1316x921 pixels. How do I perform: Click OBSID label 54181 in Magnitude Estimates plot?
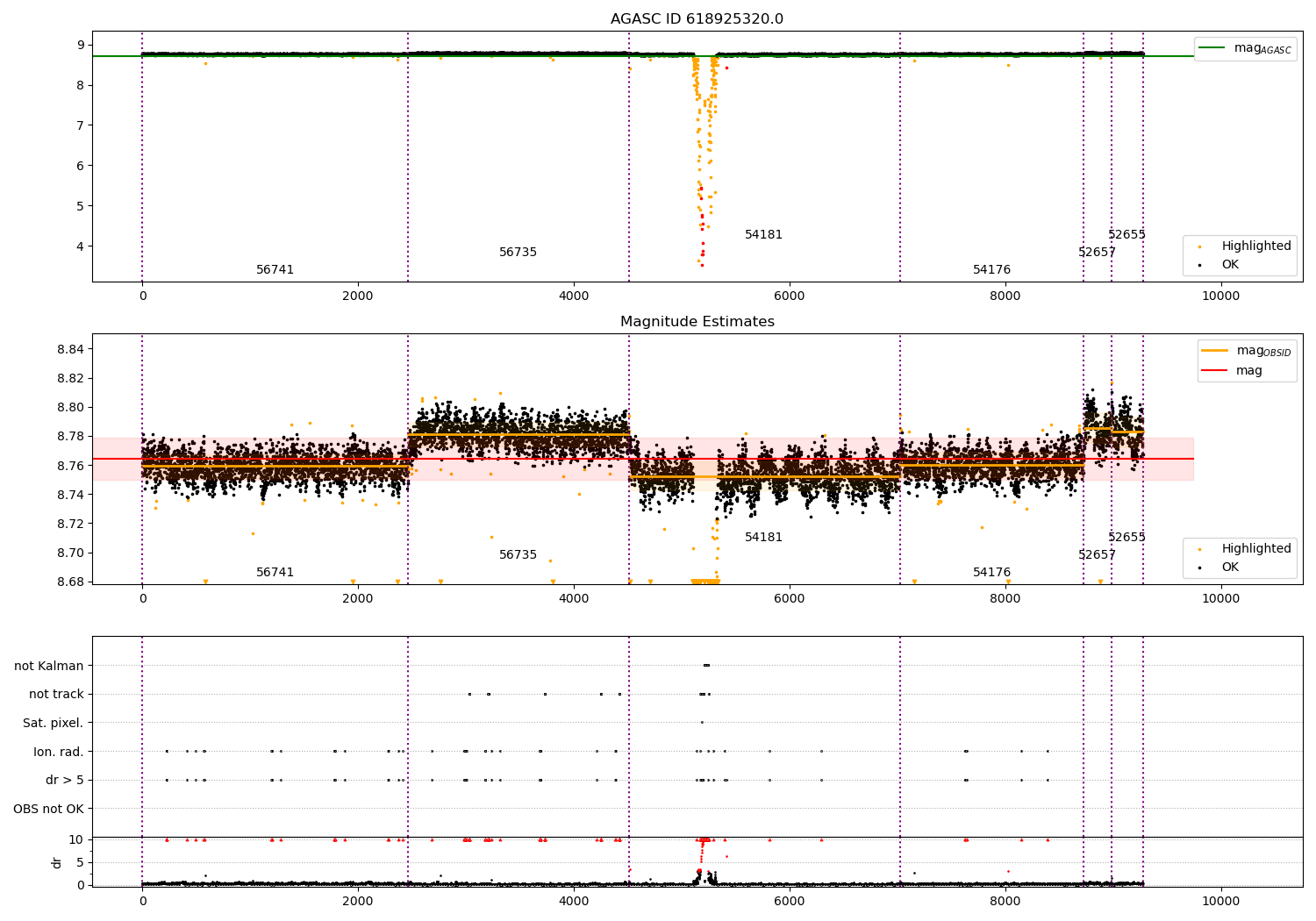tap(763, 538)
